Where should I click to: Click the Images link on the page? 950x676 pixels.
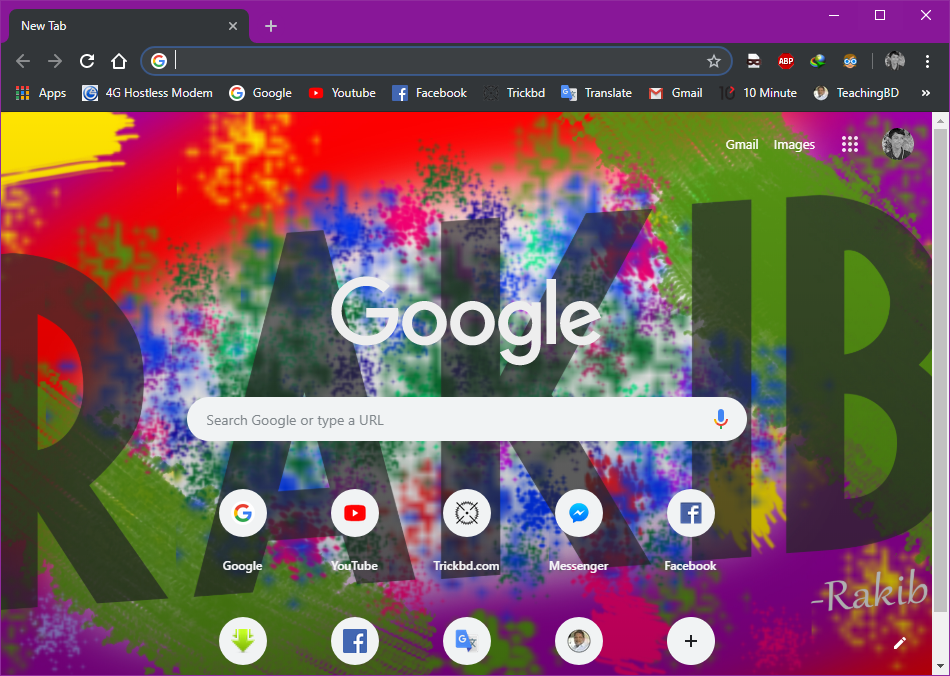[x=794, y=144]
